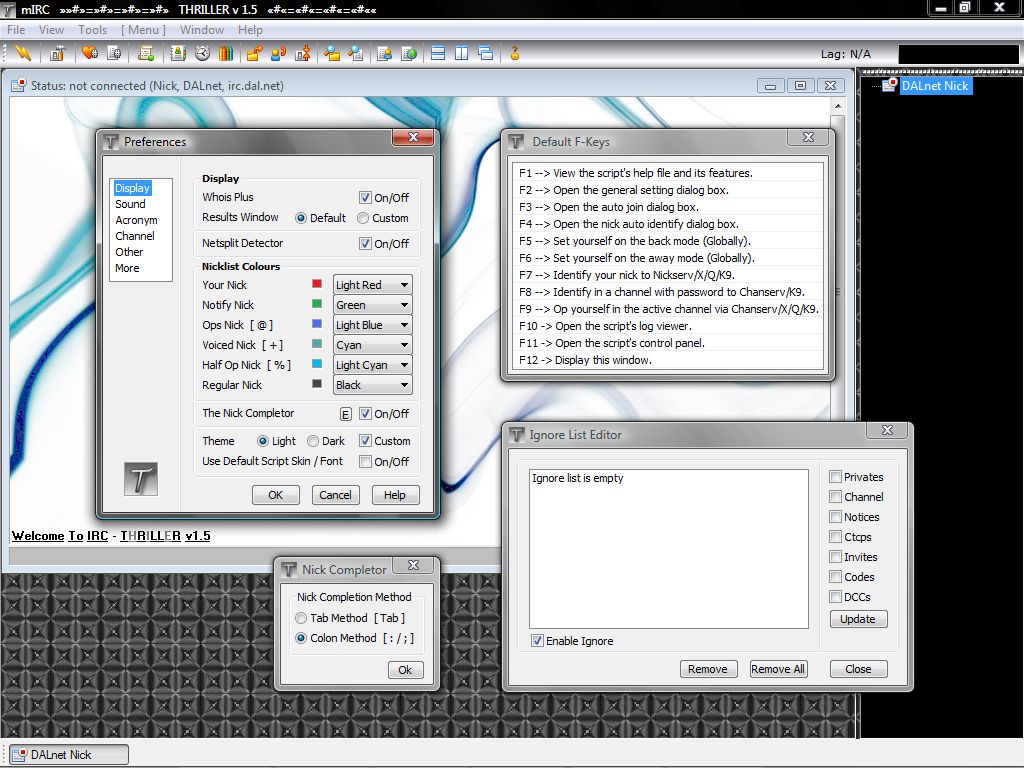
Task: Click the folder with arrow send-file icon
Action: click(254, 53)
